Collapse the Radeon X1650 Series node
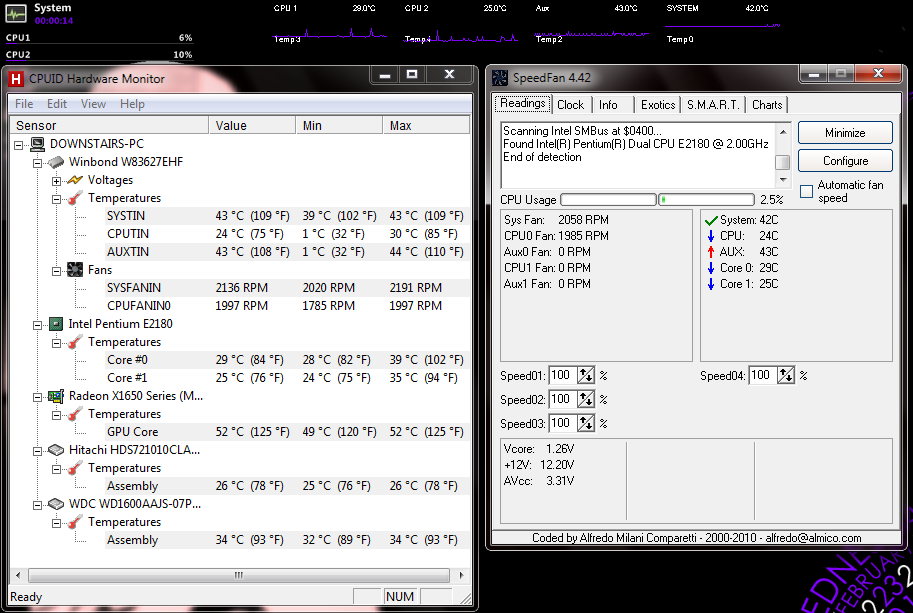913x613 pixels. point(37,398)
